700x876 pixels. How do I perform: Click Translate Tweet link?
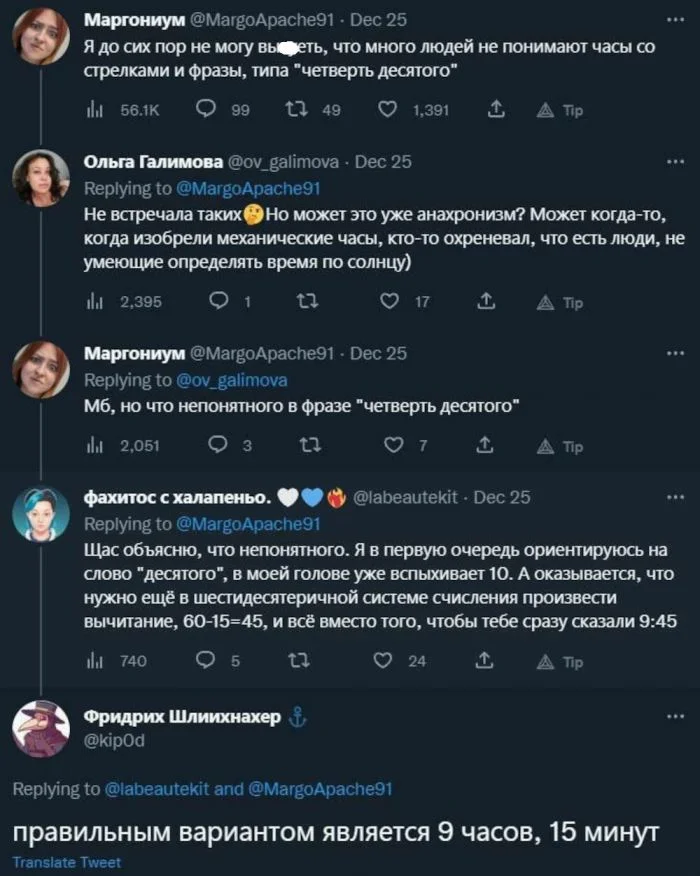point(66,862)
